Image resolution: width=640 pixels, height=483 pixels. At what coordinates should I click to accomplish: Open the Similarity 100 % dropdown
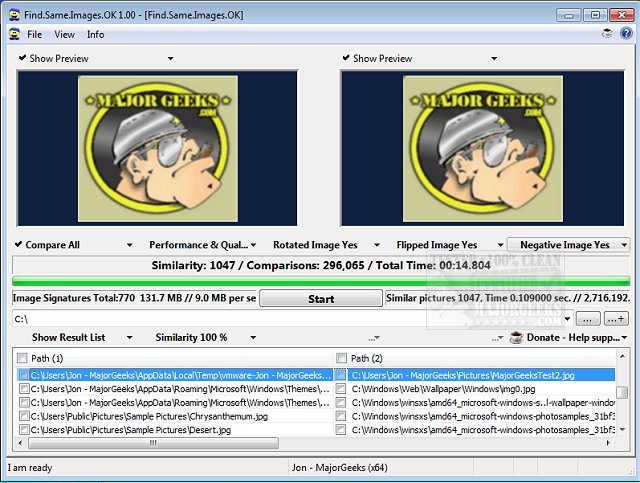point(205,338)
